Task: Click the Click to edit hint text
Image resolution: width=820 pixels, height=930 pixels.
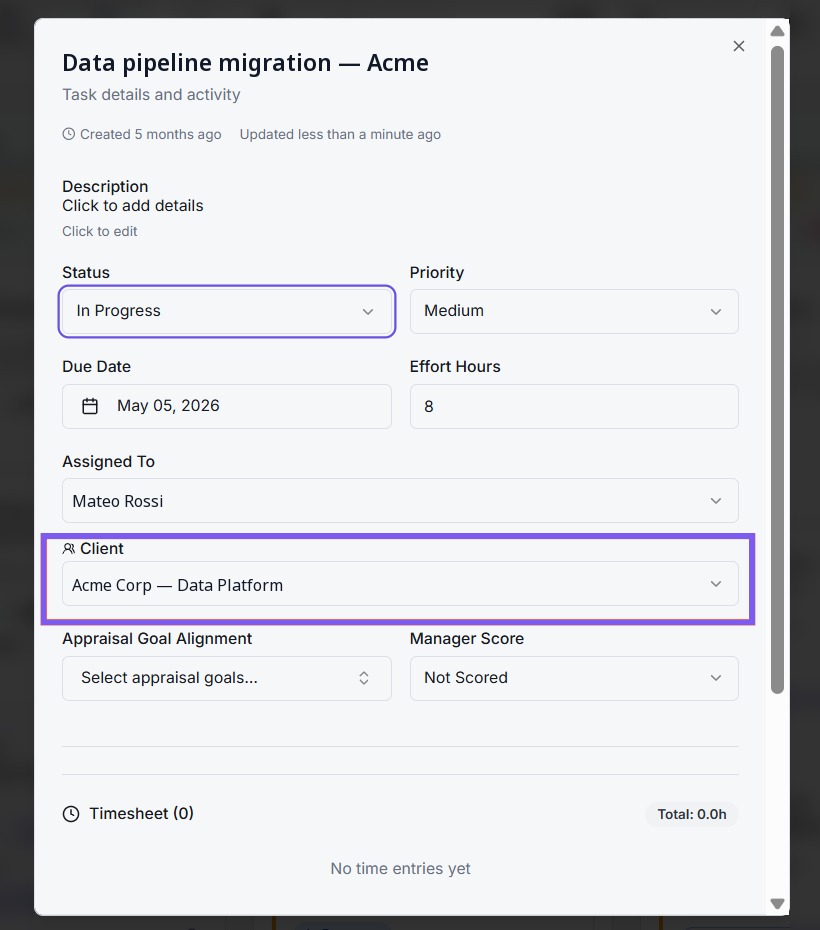Action: coord(100,231)
